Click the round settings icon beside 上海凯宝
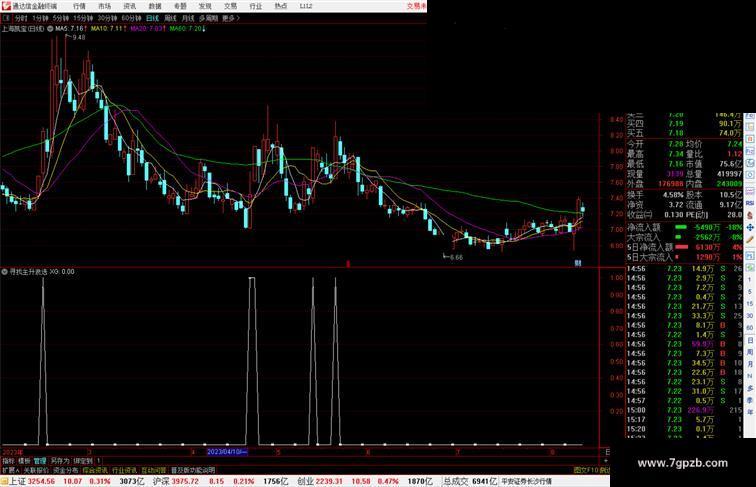 point(50,29)
